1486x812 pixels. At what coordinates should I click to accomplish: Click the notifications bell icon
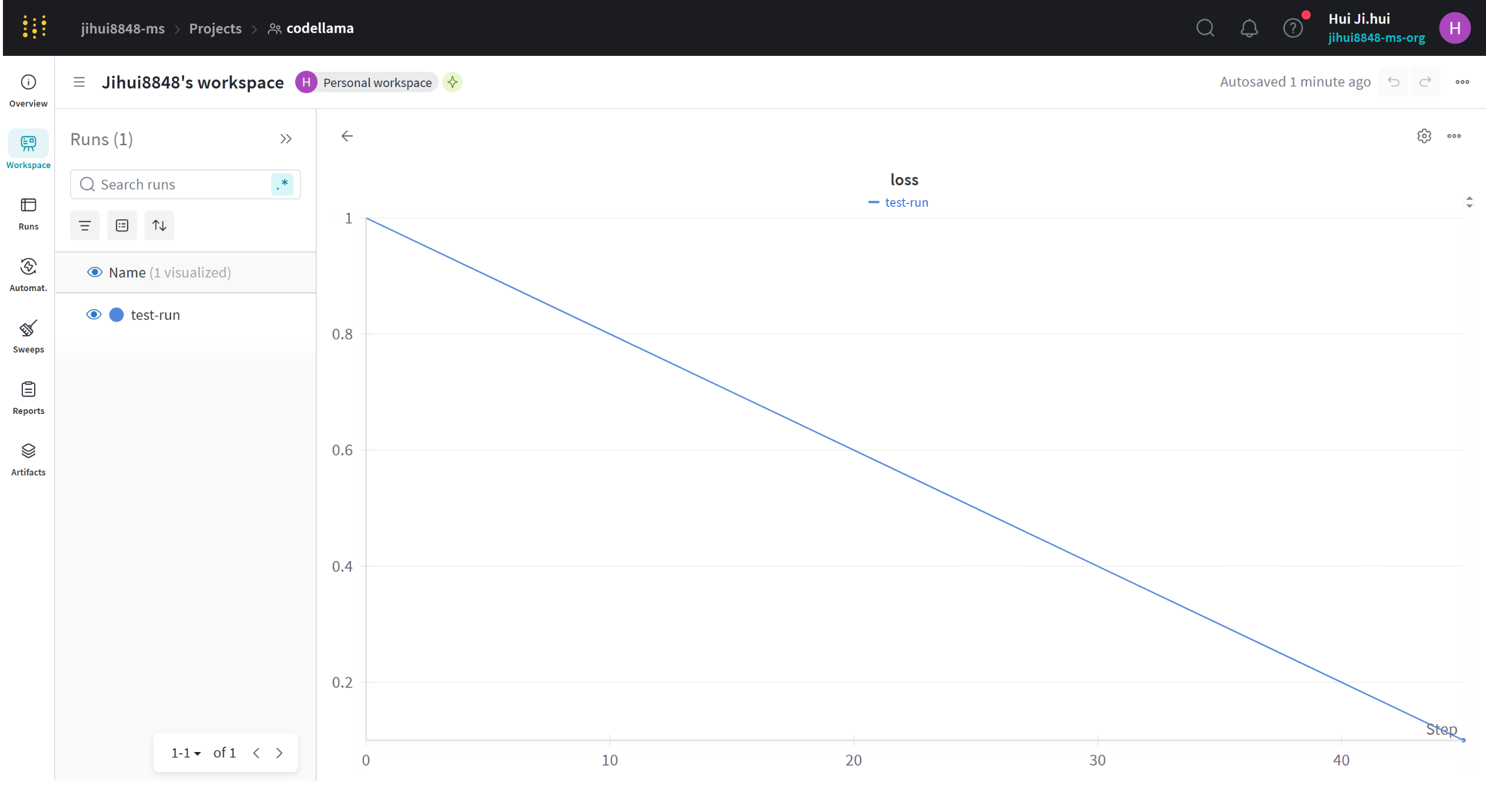tap(1248, 28)
